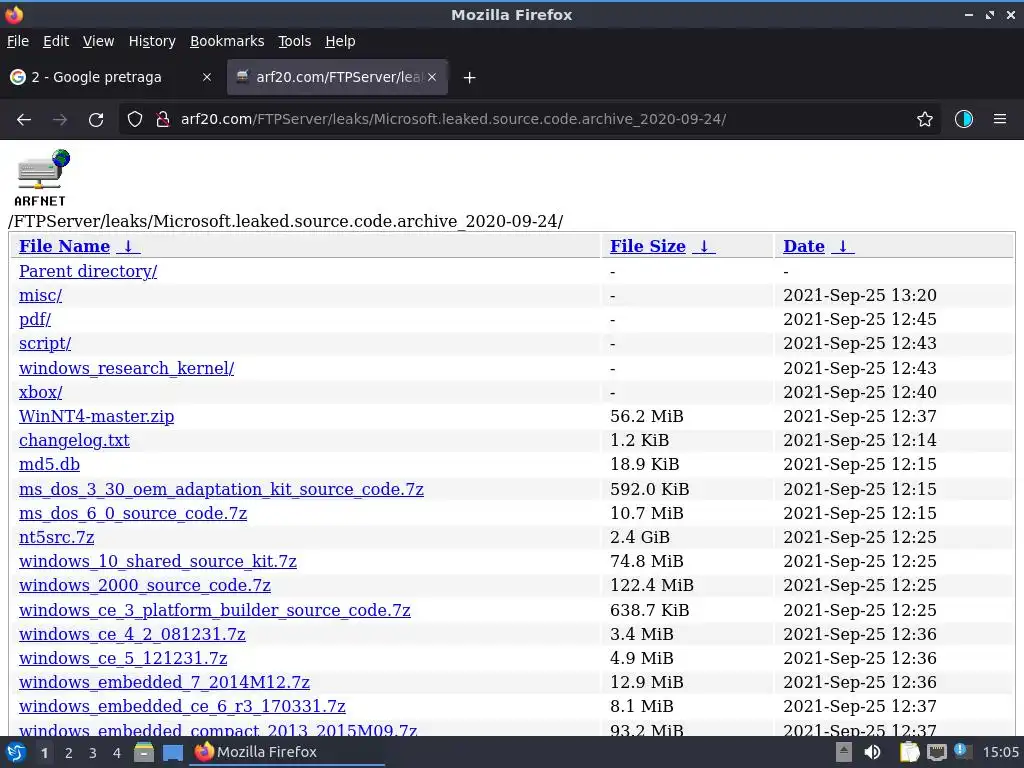
Task: Open the xbox/ folder
Action: (40, 392)
